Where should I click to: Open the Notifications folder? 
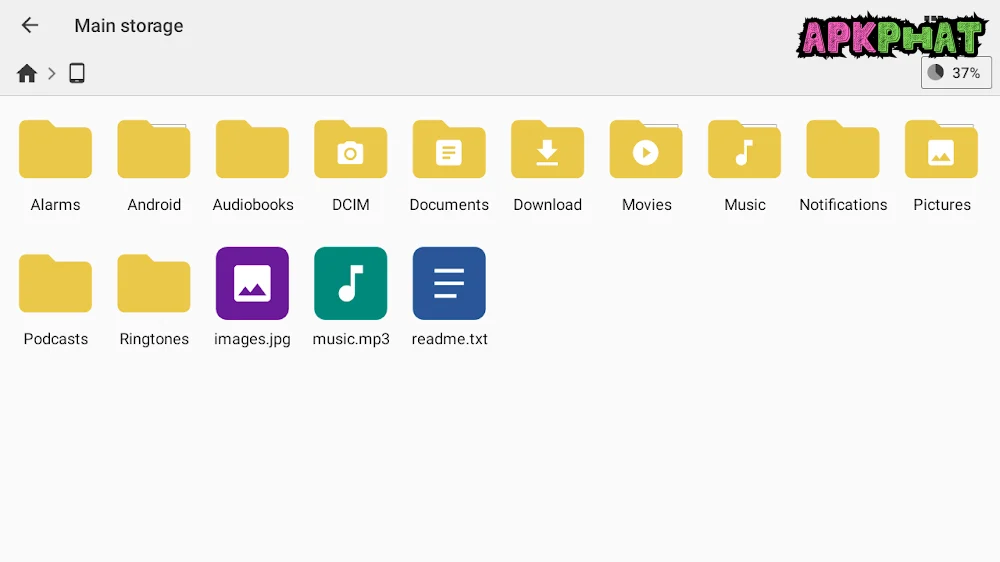point(843,151)
